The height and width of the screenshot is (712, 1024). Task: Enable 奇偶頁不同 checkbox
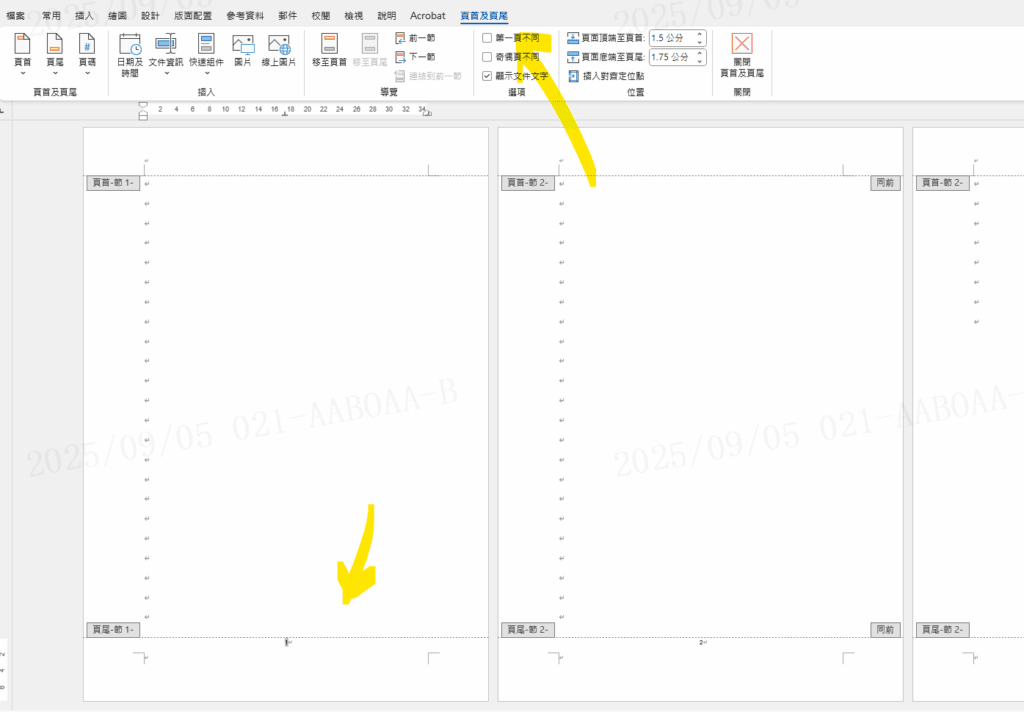(487, 57)
